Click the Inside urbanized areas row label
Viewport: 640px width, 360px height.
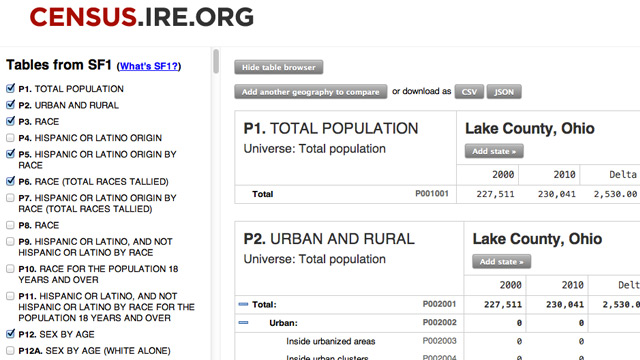pos(331,341)
